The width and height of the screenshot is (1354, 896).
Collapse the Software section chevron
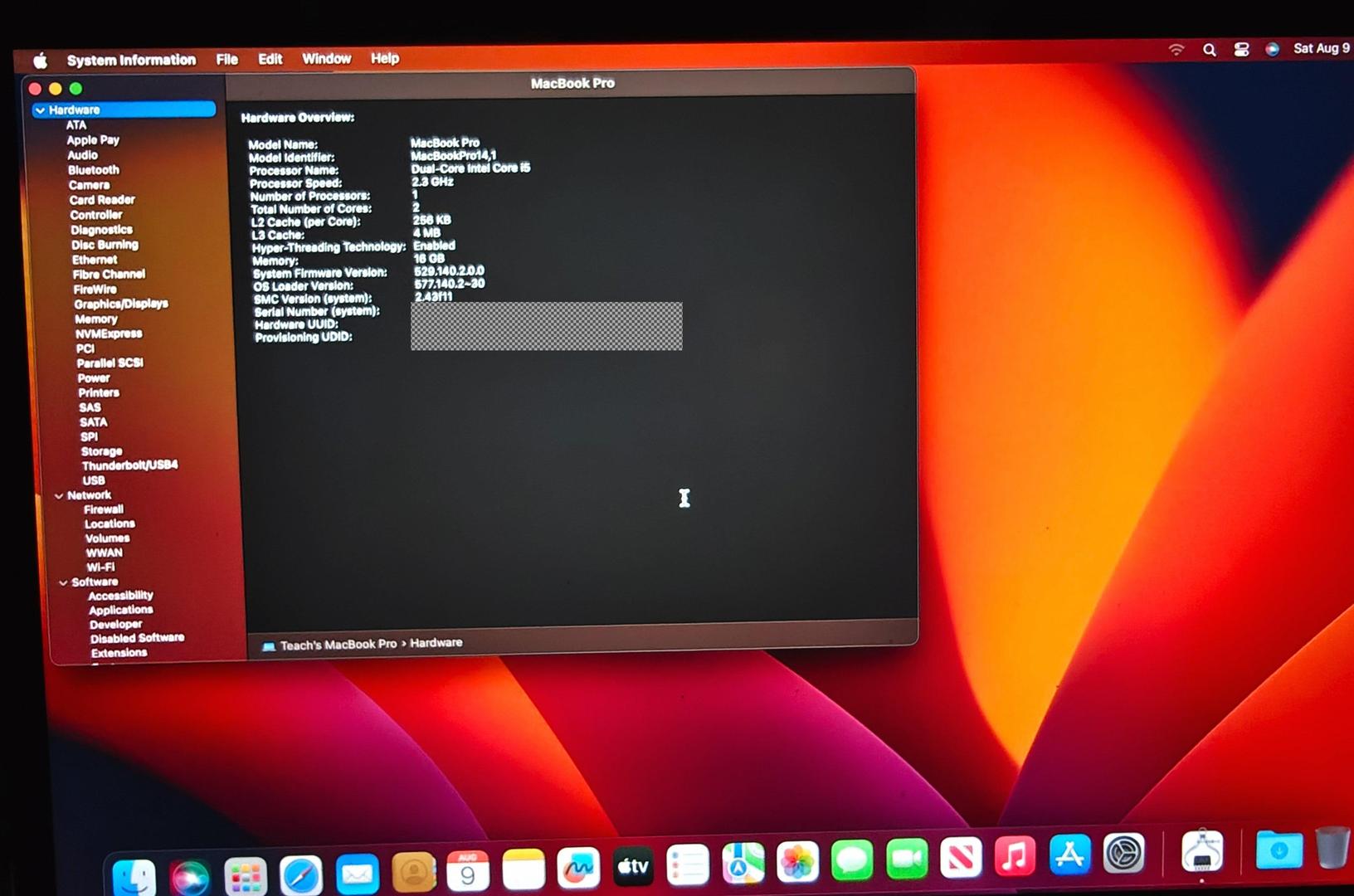(x=63, y=583)
